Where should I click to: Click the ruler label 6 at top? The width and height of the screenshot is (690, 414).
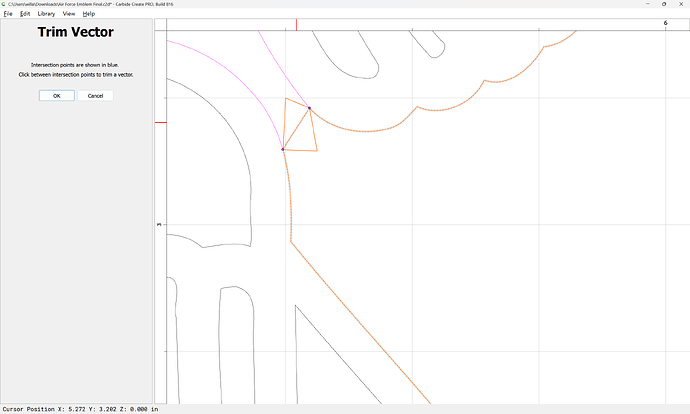(665, 23)
